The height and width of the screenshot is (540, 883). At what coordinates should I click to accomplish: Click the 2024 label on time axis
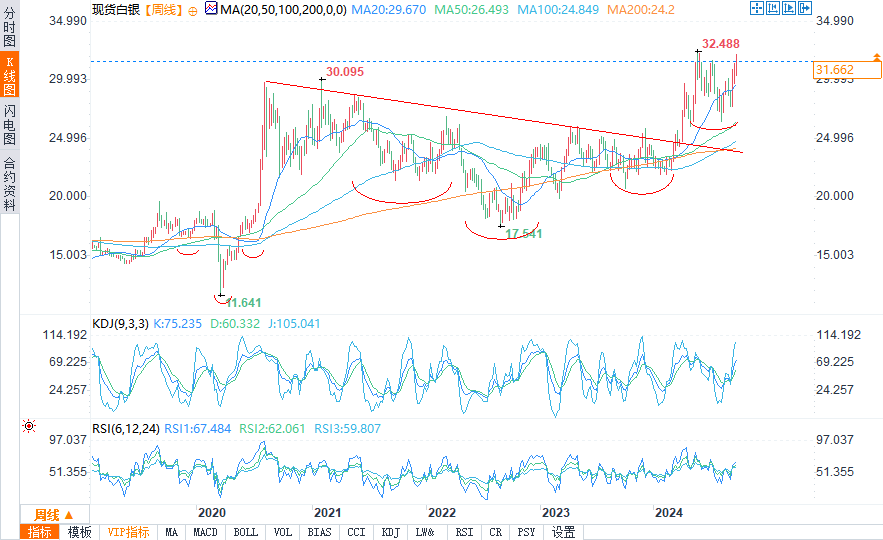(x=669, y=512)
